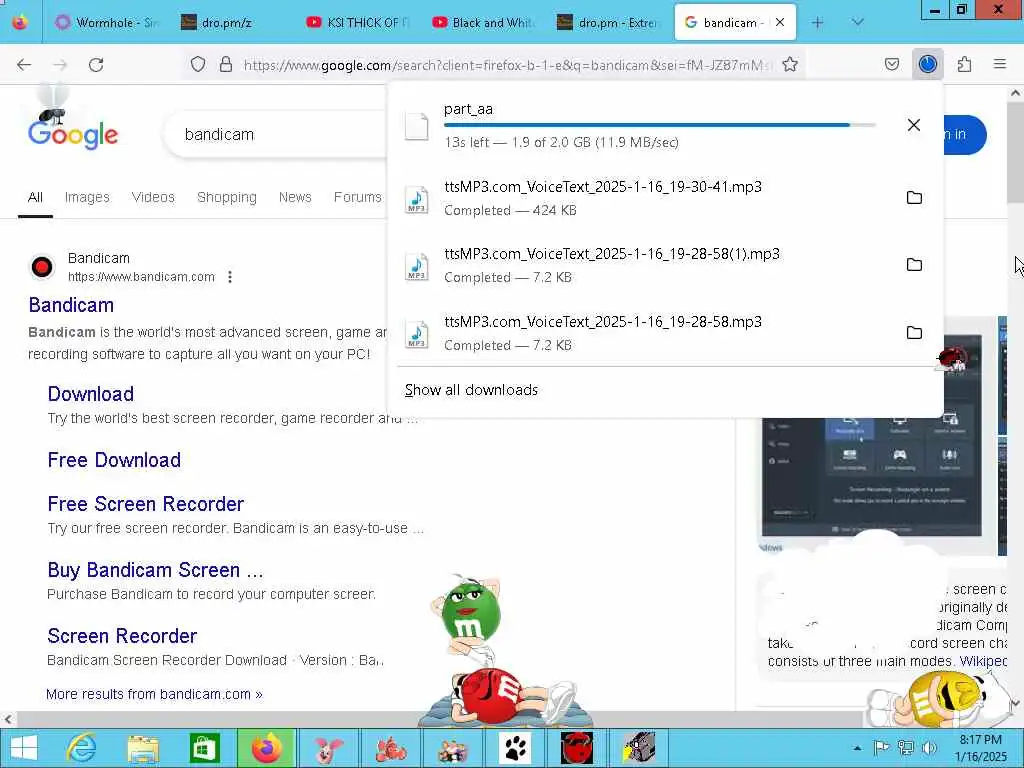Select the Videos search filter
The width and height of the screenshot is (1024, 768).
tap(153, 197)
